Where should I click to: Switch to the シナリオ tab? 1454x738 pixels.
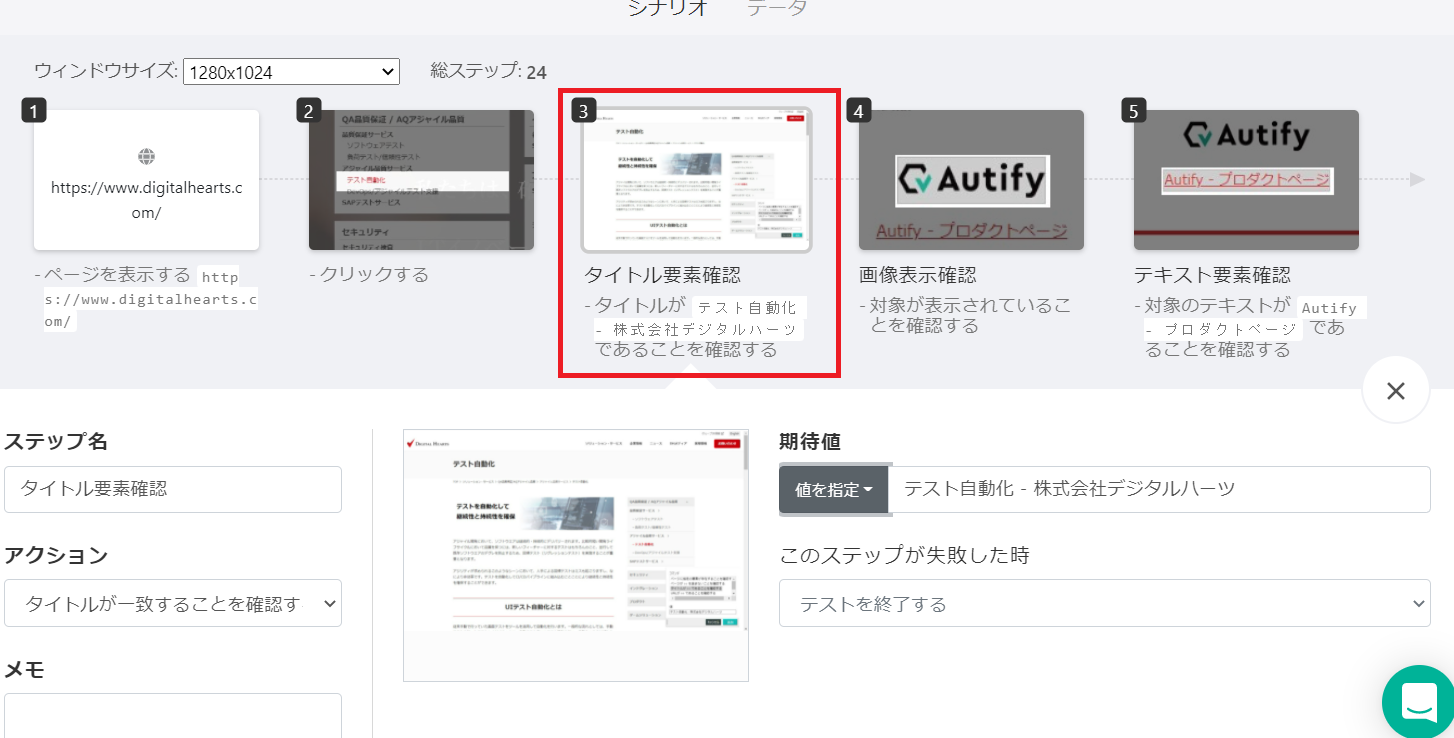click(x=668, y=8)
